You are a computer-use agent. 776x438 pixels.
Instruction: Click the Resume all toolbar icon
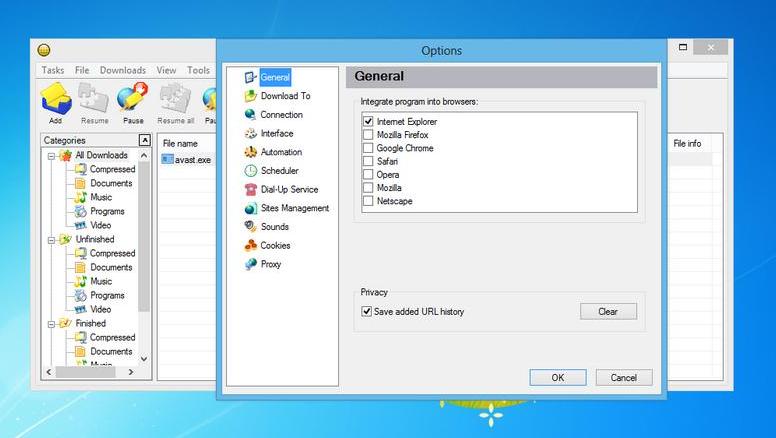[175, 98]
